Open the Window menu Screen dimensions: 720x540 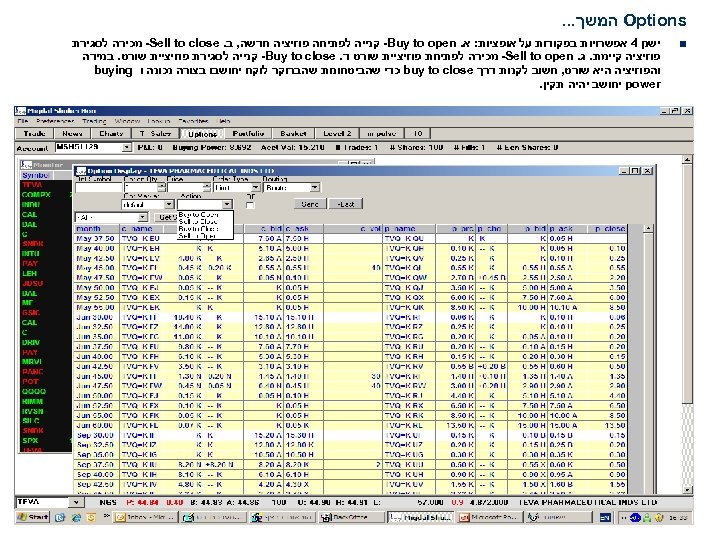pos(127,121)
